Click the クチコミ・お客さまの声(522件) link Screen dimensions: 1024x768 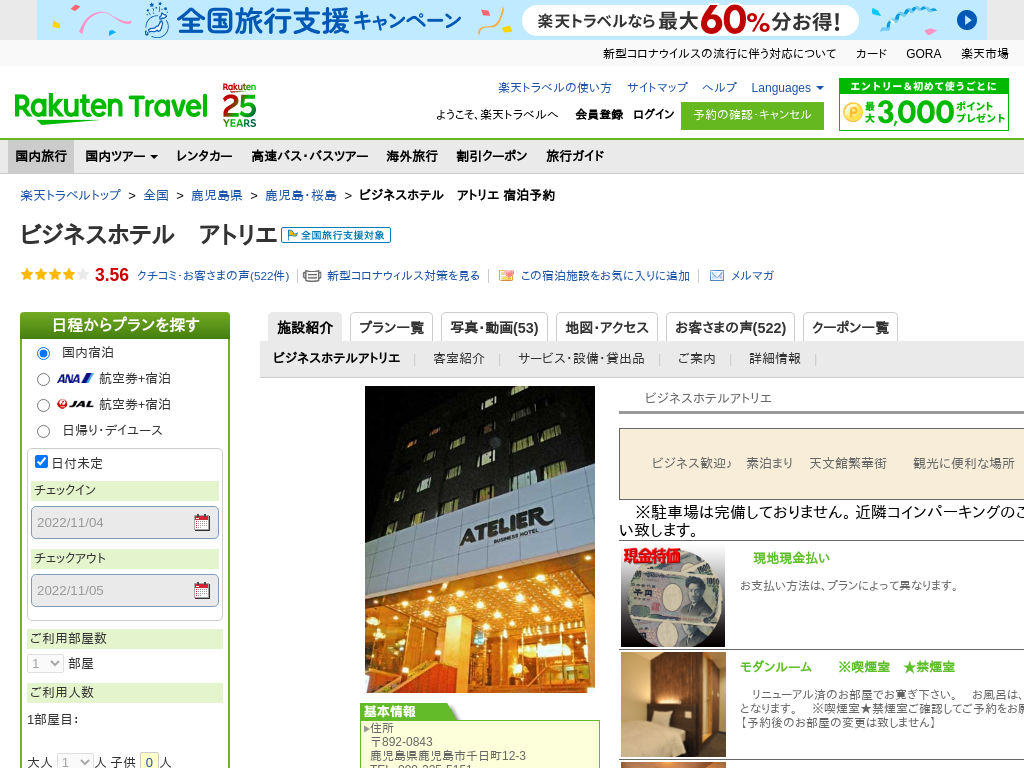213,276
